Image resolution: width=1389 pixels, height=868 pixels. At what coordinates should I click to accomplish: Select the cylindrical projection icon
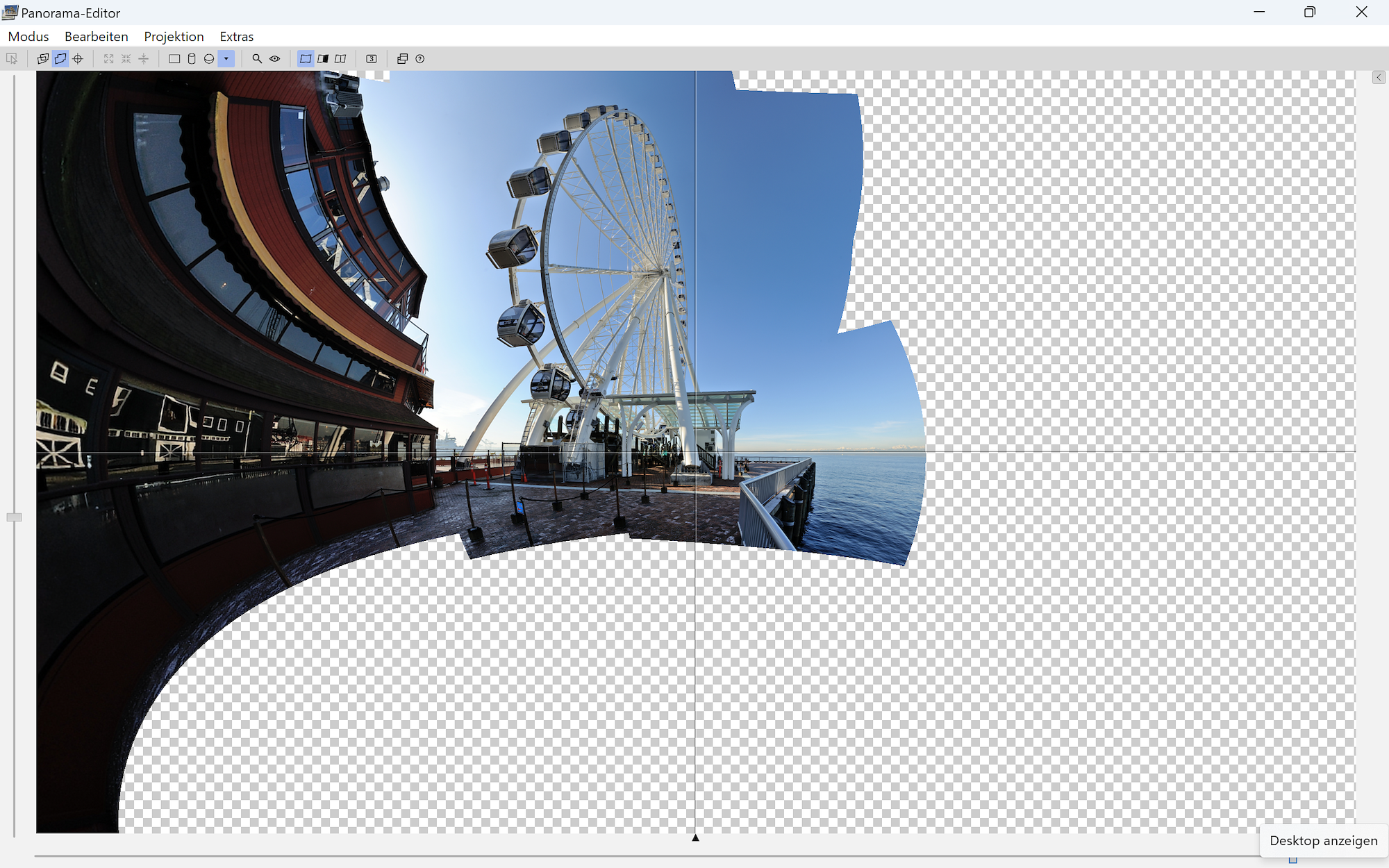point(192,59)
